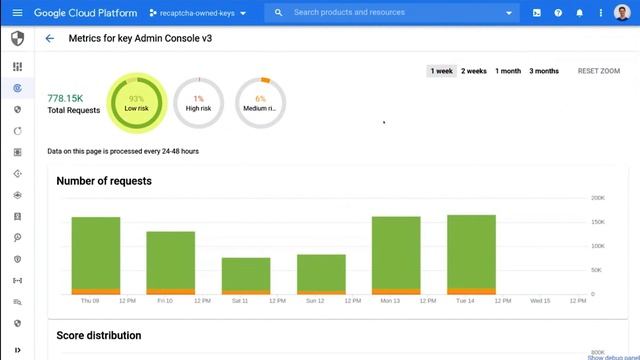
Task: Click the Thu 09 bar in chart
Action: 96,256
